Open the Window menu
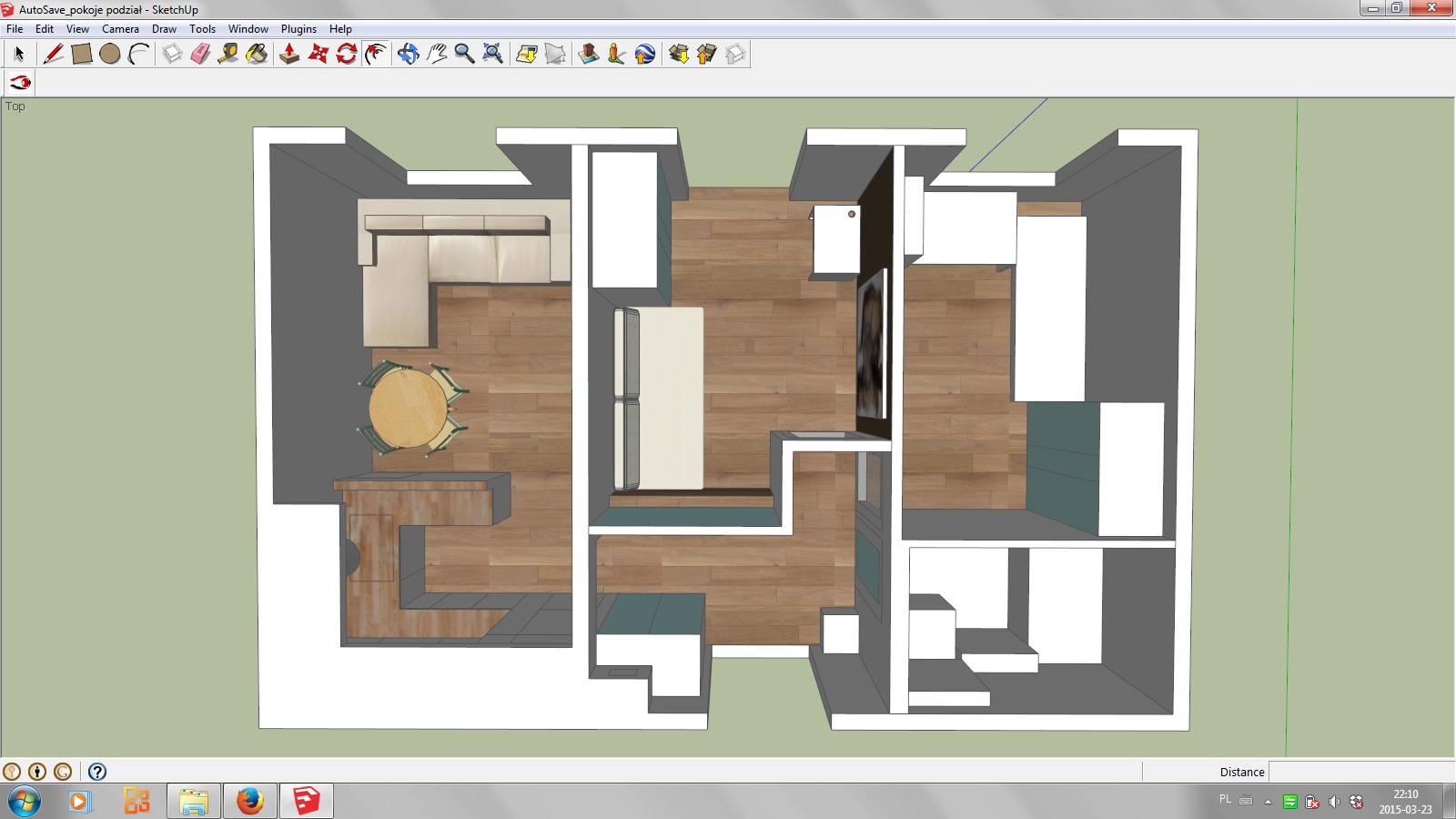 [248, 29]
